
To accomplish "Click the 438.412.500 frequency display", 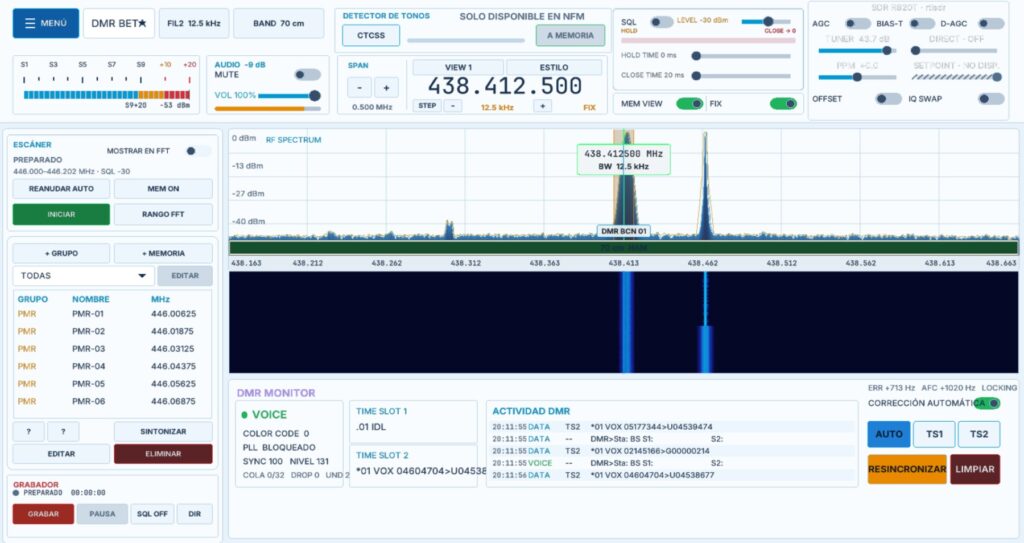I will coord(504,86).
